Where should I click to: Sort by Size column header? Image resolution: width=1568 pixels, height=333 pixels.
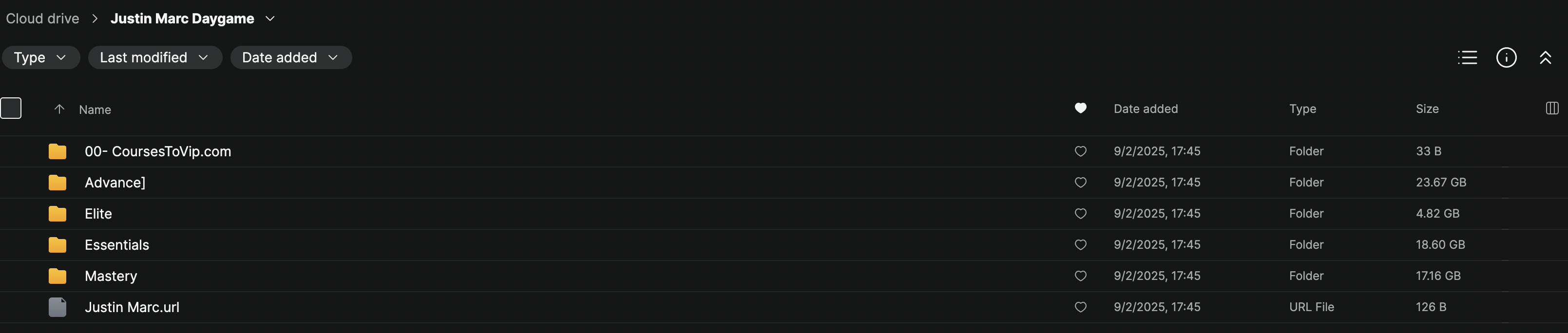coord(1427,109)
